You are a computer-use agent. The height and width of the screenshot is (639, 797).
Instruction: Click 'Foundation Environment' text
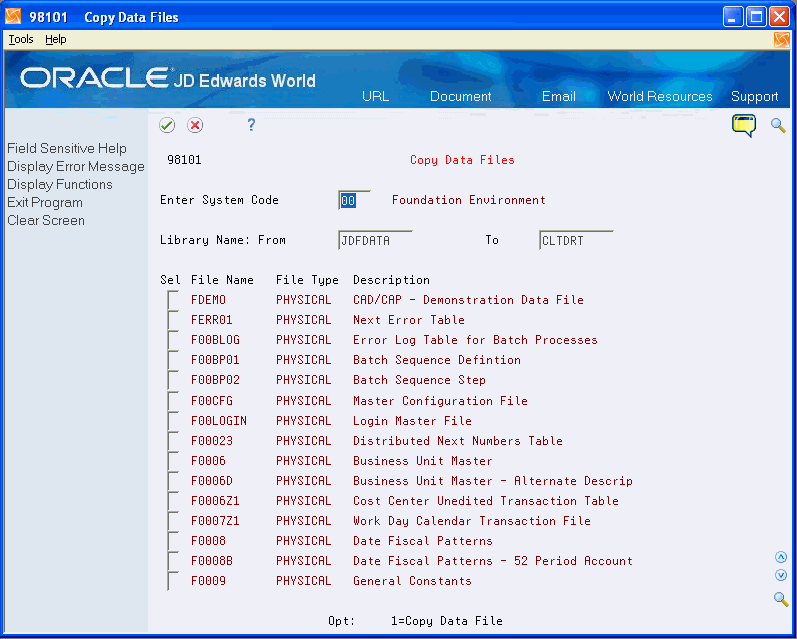(x=469, y=200)
